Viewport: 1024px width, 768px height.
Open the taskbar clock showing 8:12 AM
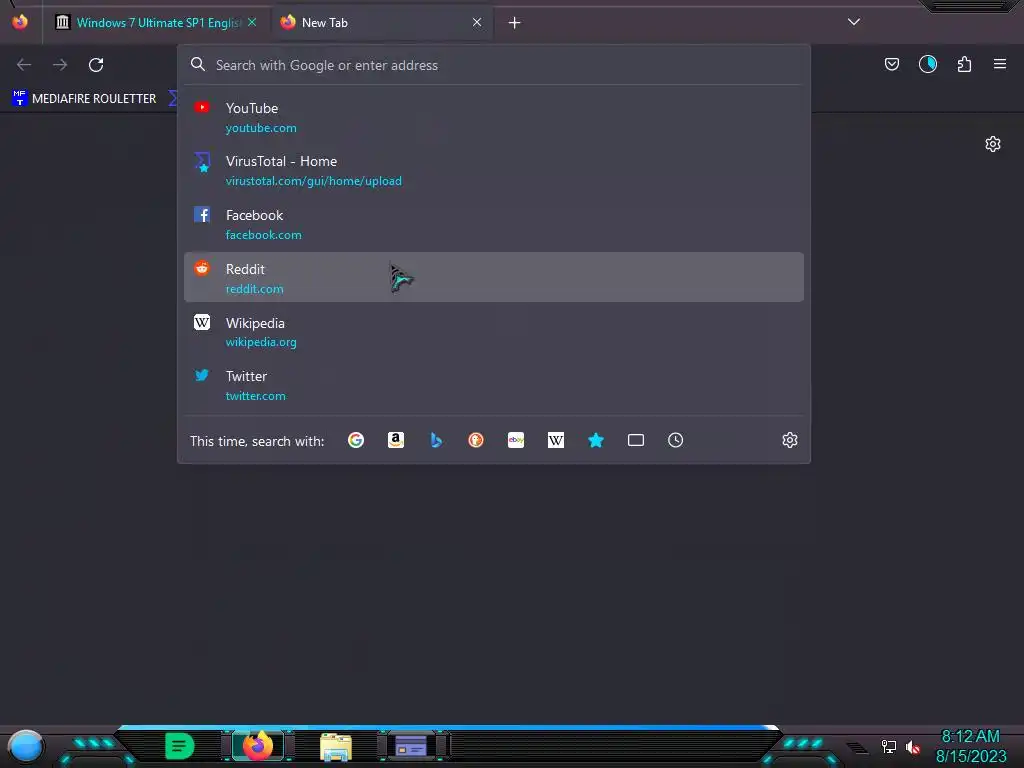tap(970, 746)
